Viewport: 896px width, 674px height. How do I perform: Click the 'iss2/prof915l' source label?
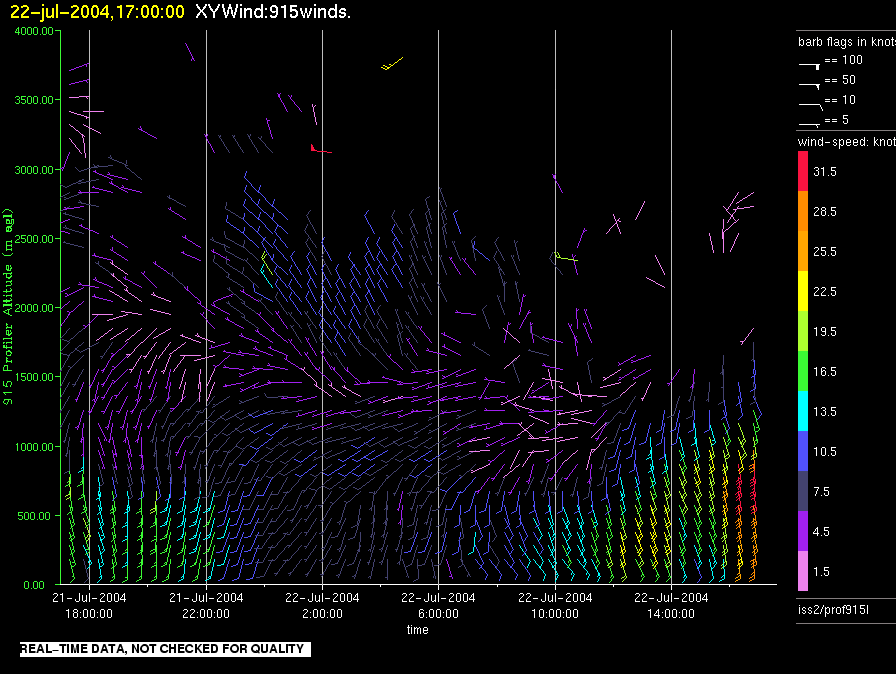tap(833, 610)
